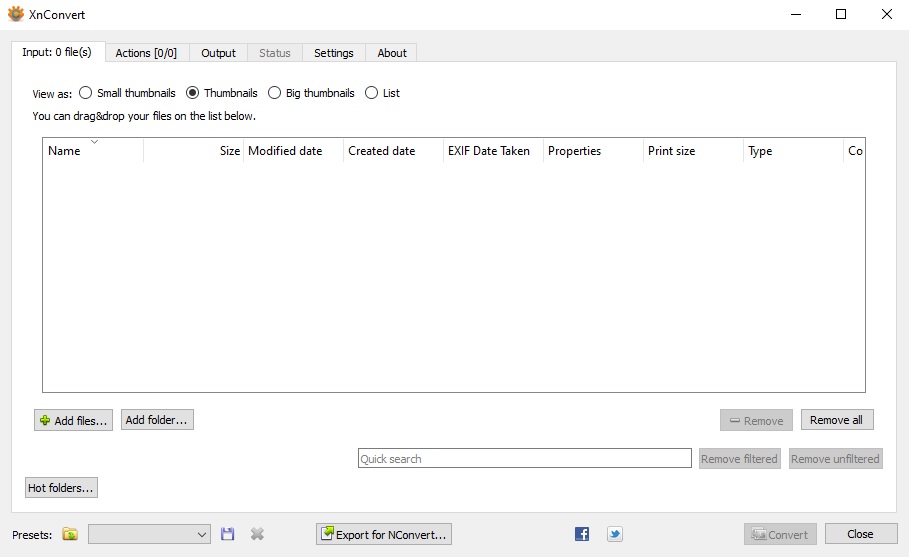Open the Settings tab

pos(333,53)
